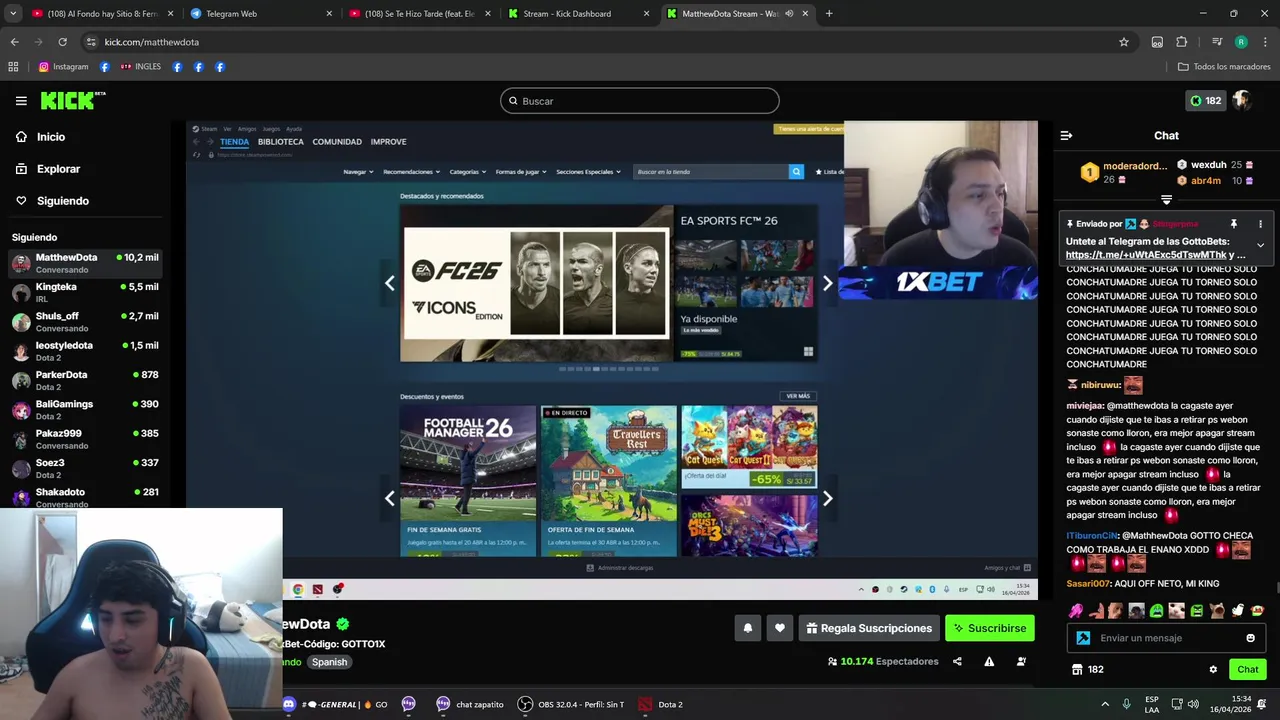Click the Buscar search field
Image resolution: width=1280 pixels, height=720 pixels.
(x=640, y=101)
